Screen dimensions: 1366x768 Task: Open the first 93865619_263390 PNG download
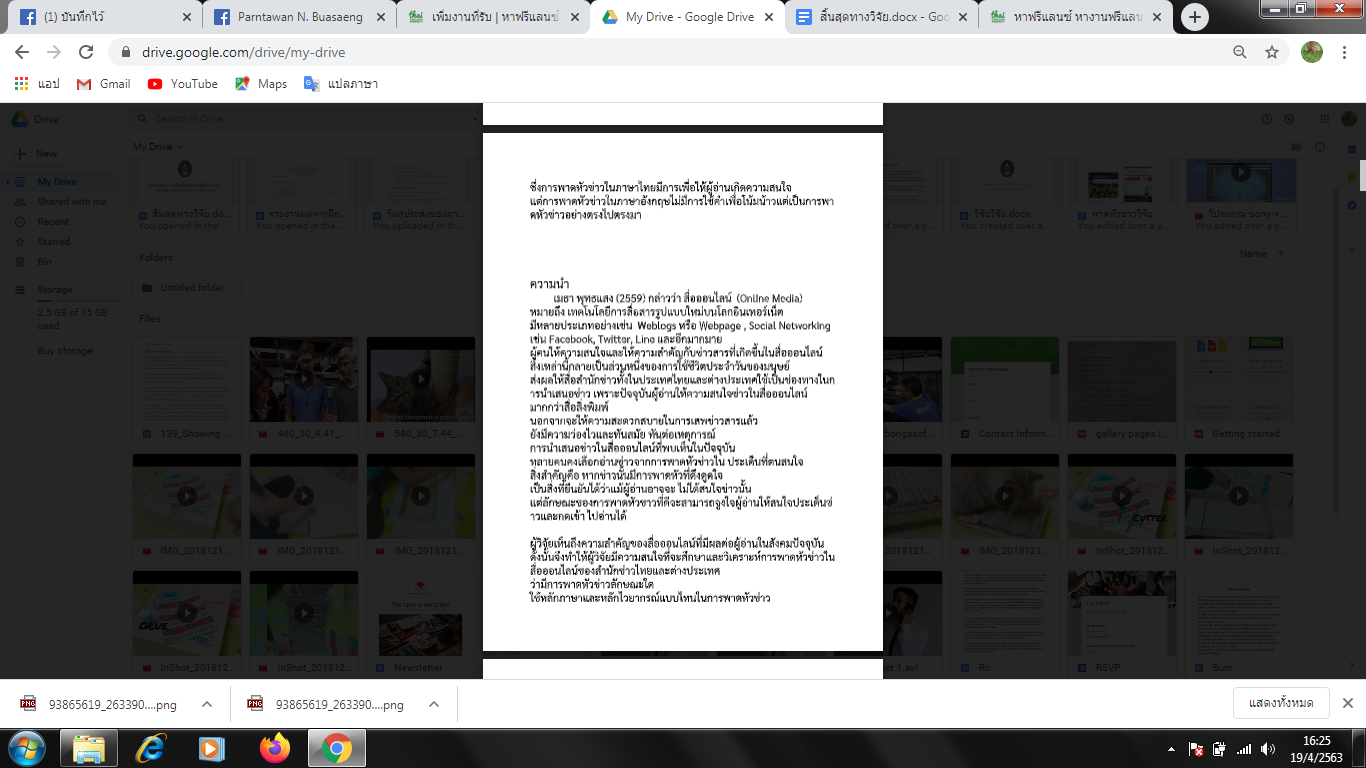pyautogui.click(x=100, y=704)
